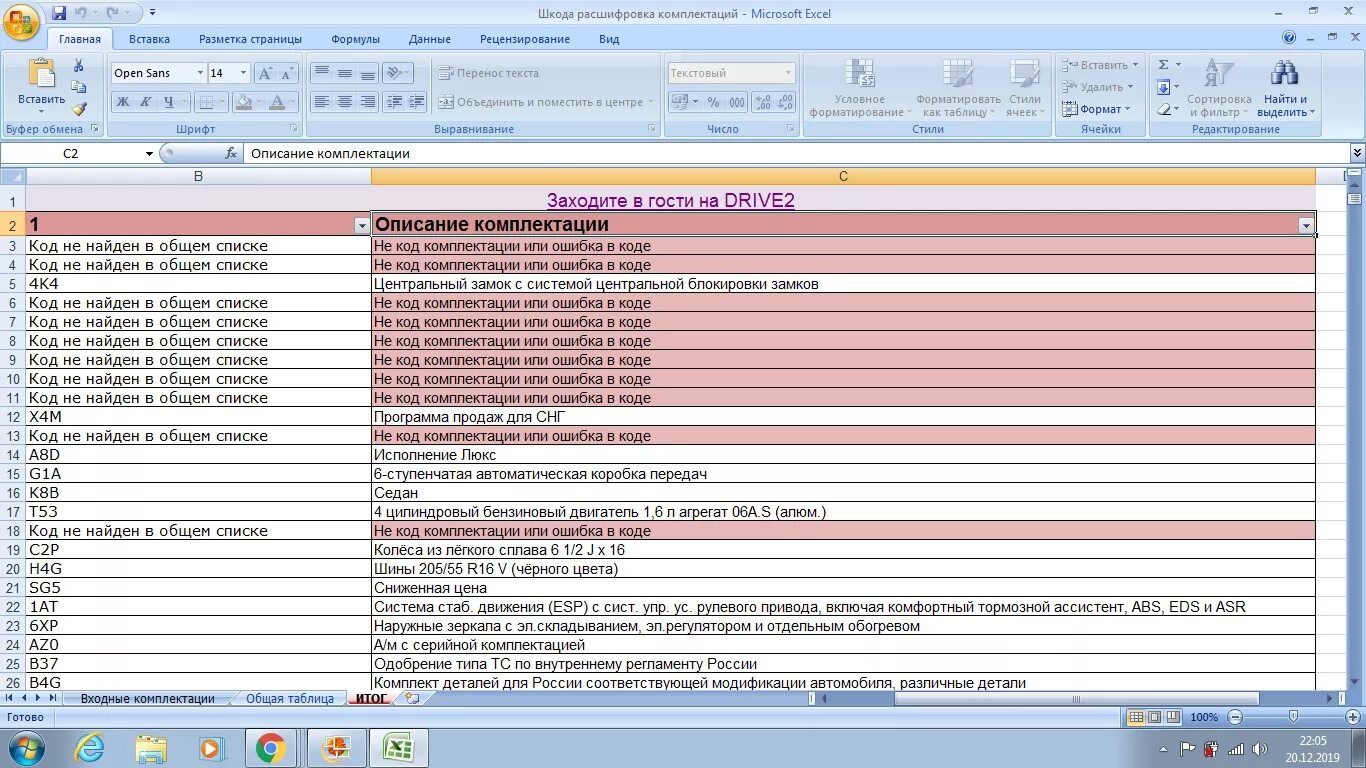Image resolution: width=1366 pixels, height=768 pixels.
Task: Apply percent style format
Action: (x=713, y=102)
